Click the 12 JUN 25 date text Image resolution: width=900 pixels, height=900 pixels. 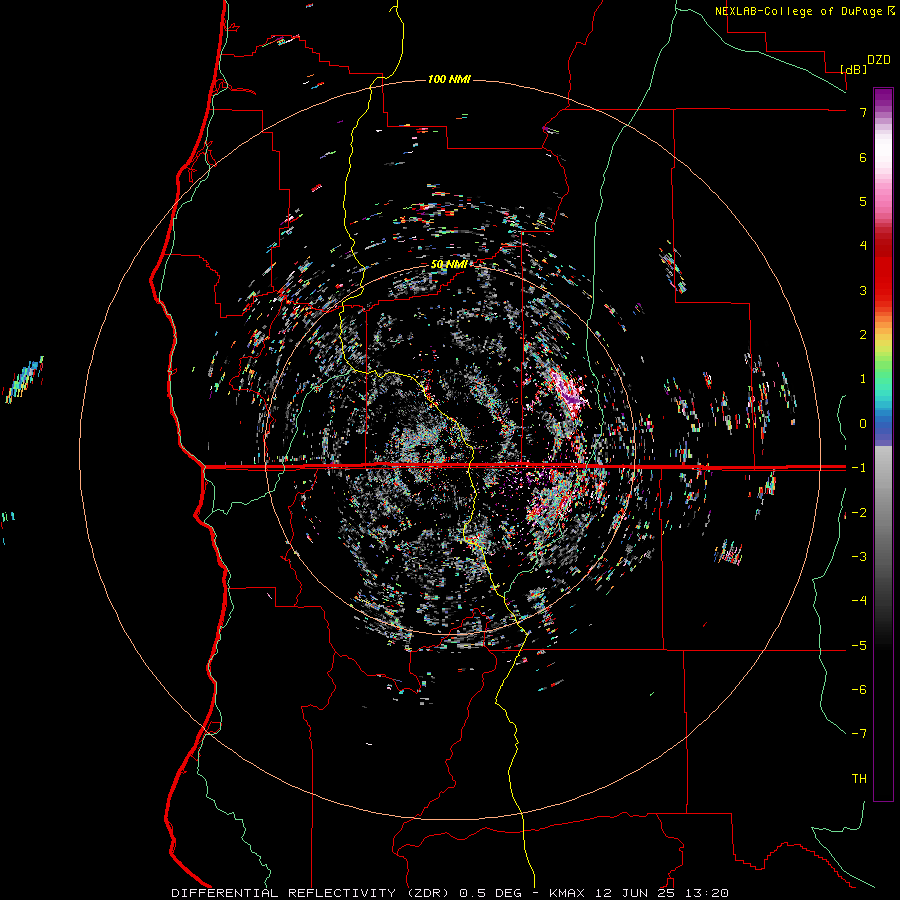click(x=635, y=893)
